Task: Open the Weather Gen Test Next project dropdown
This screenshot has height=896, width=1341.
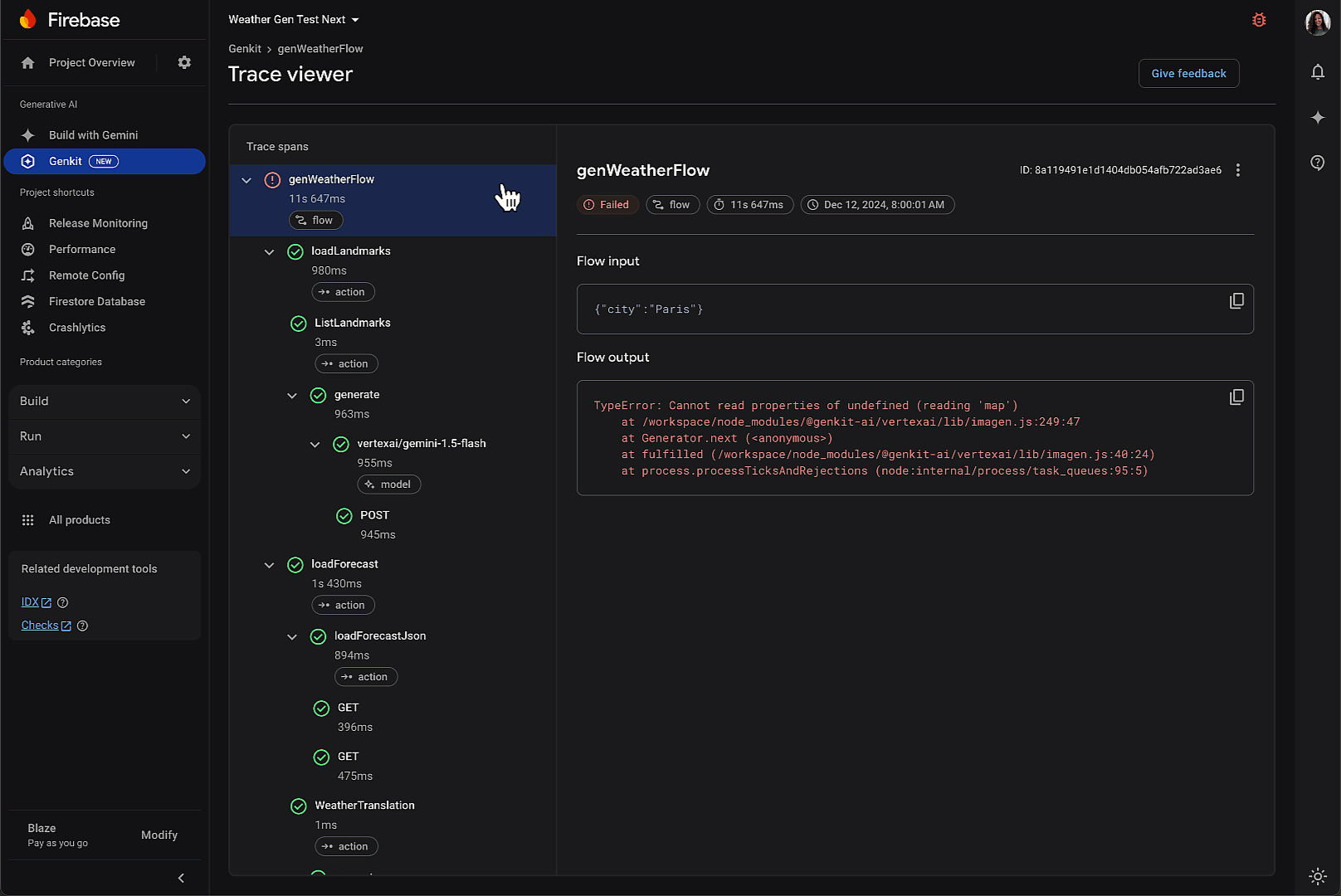Action: [294, 20]
